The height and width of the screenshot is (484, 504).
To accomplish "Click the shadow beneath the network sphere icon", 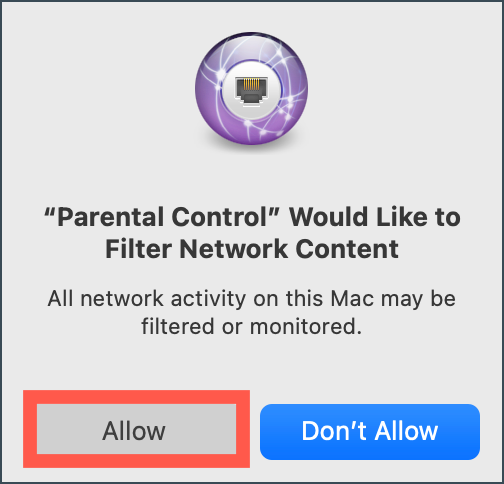I will 251,146.
